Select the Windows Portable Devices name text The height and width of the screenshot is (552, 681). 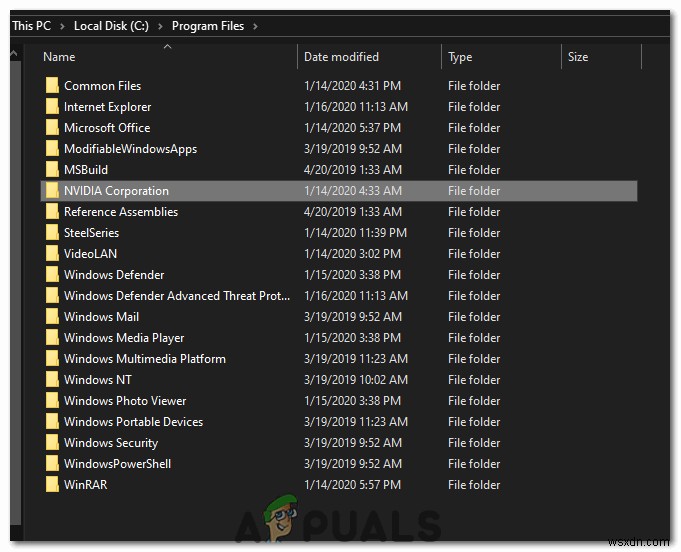pyautogui.click(x=133, y=422)
